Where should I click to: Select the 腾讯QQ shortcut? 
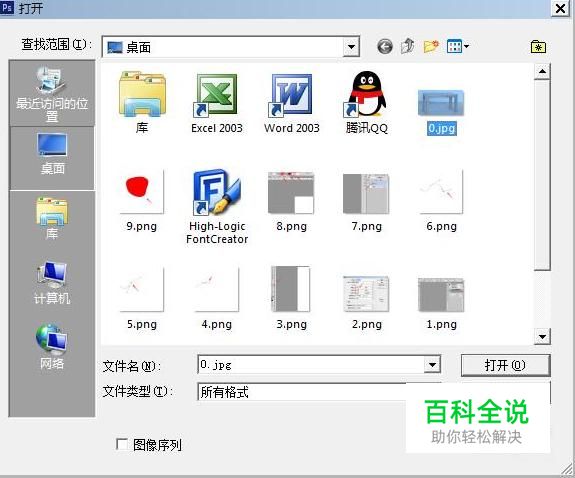367,102
